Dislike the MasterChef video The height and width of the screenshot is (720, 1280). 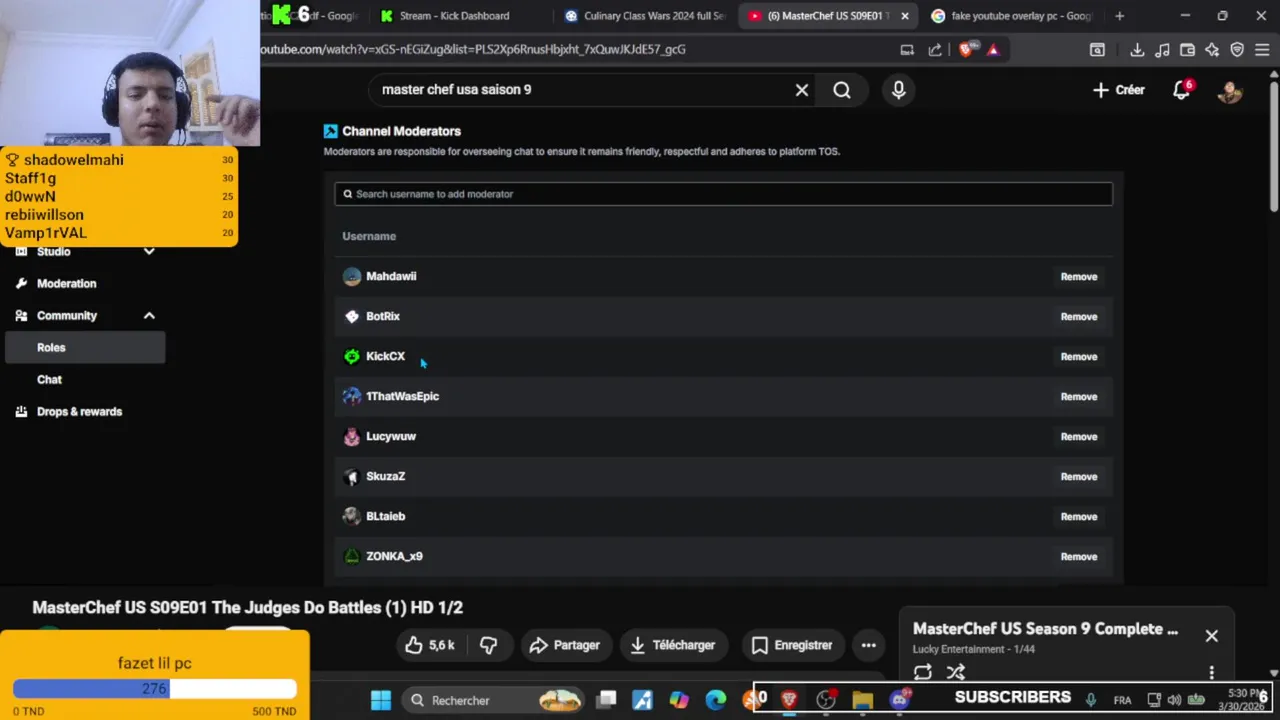coord(488,646)
